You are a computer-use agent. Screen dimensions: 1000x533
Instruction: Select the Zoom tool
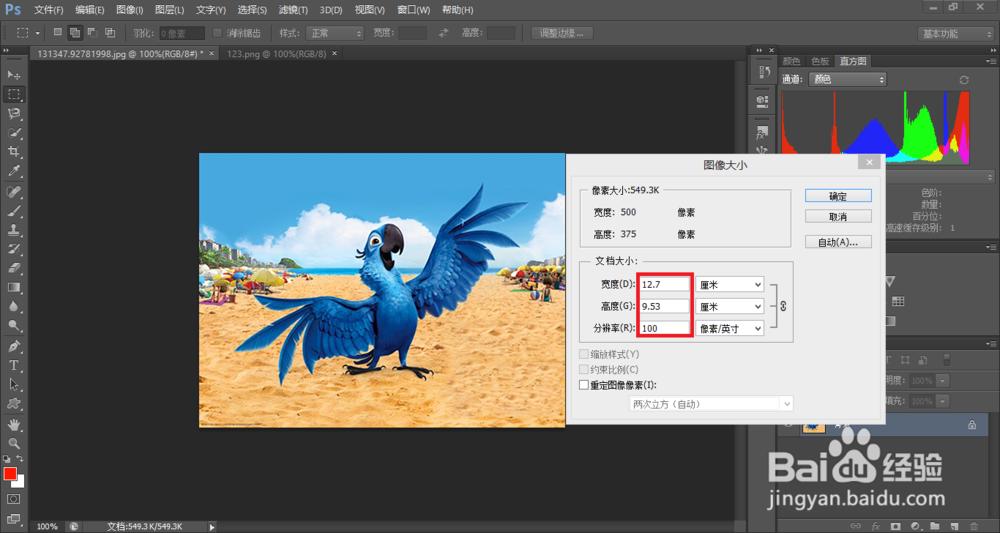(x=13, y=443)
